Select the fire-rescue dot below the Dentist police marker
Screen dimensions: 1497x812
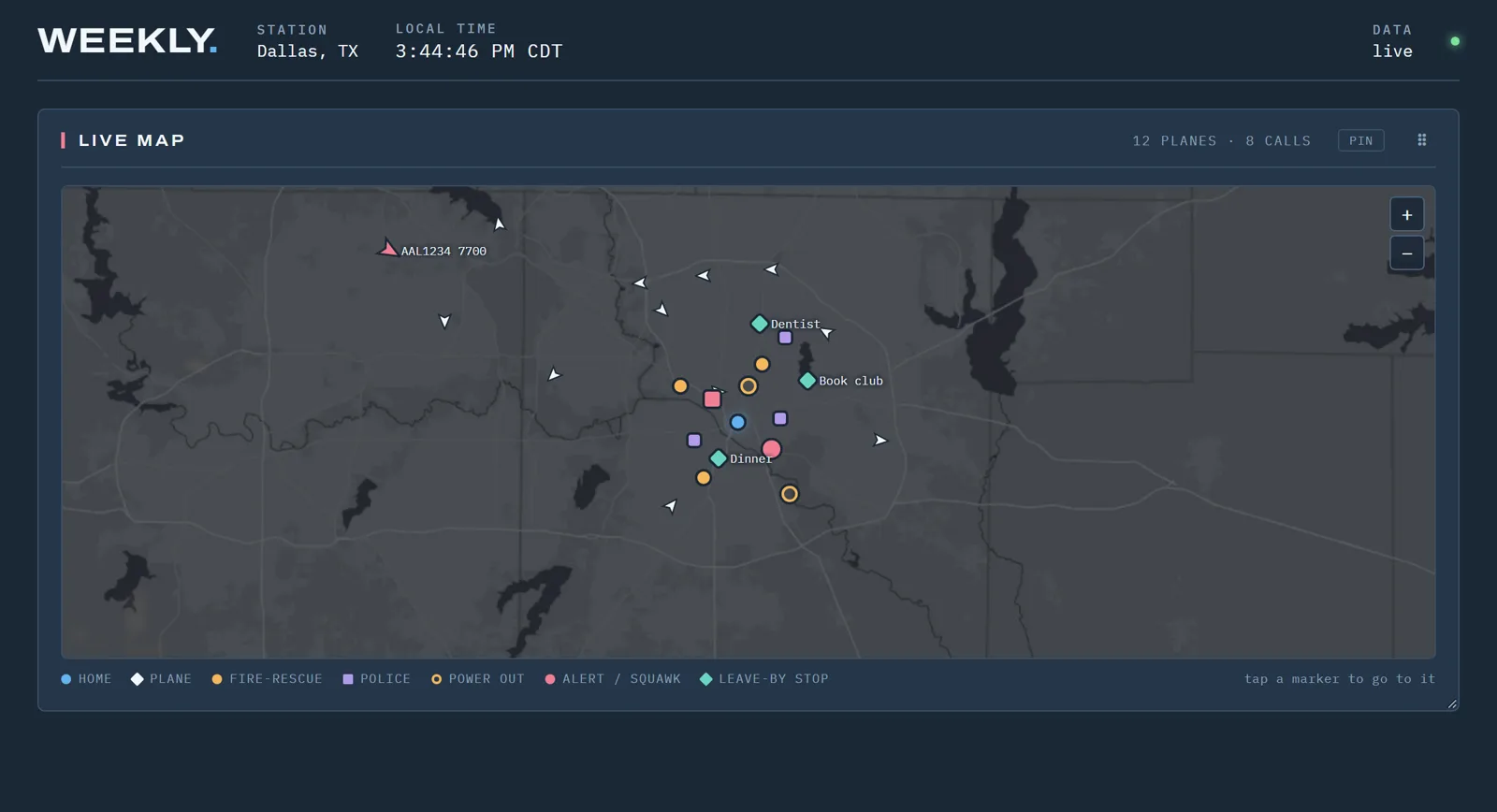762,364
